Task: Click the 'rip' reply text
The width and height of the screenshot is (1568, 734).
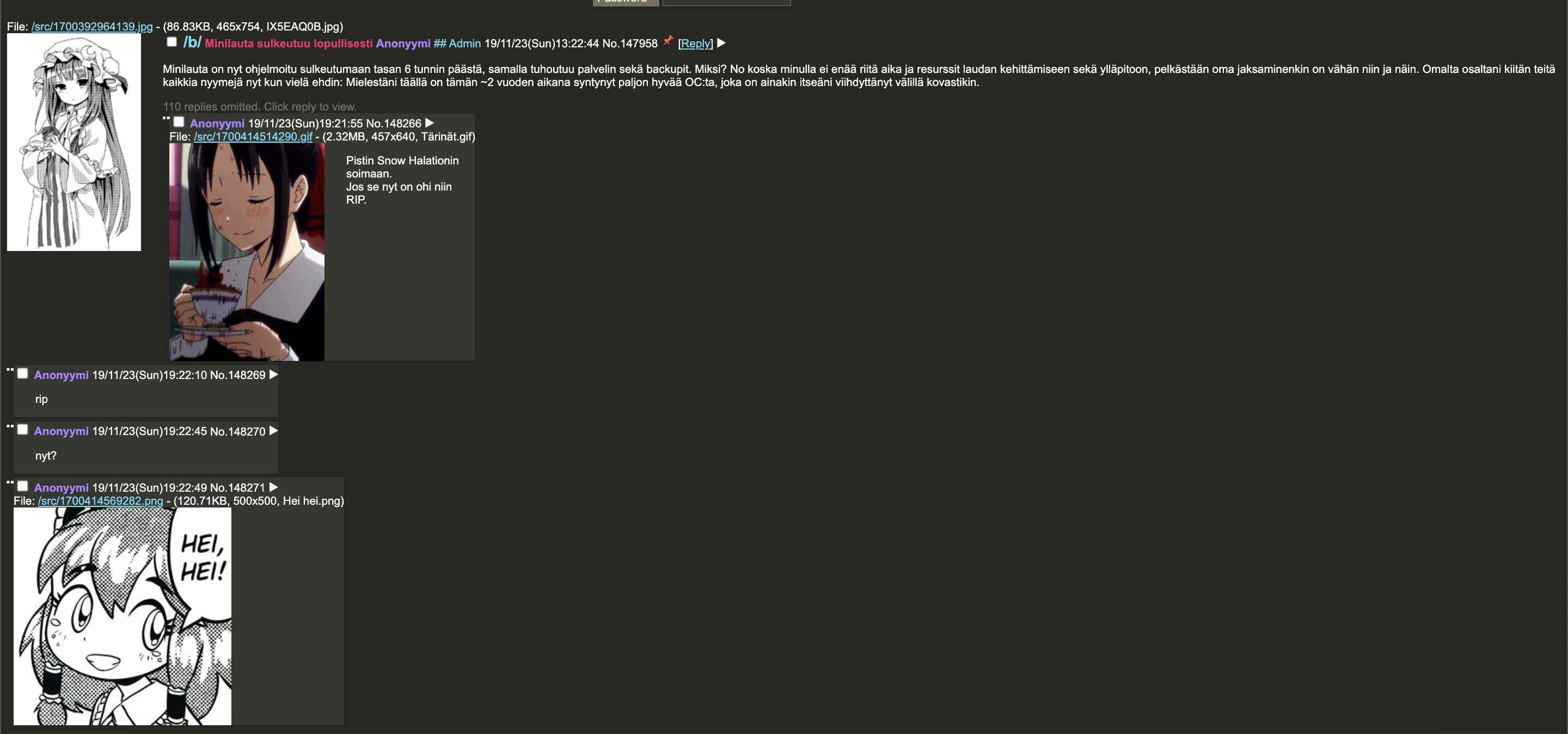Action: click(41, 399)
